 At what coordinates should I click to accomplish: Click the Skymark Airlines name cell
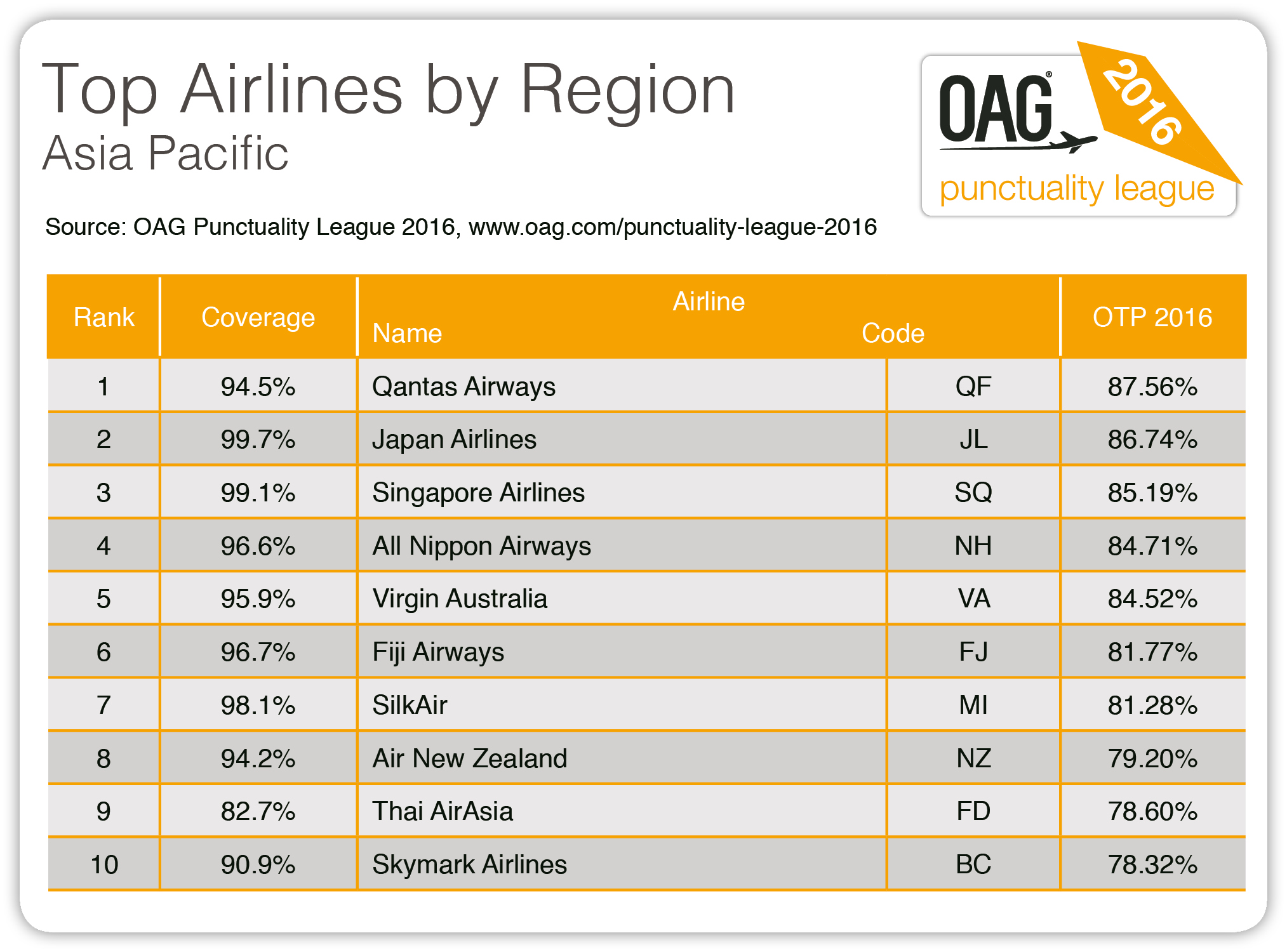pyautogui.click(x=469, y=864)
